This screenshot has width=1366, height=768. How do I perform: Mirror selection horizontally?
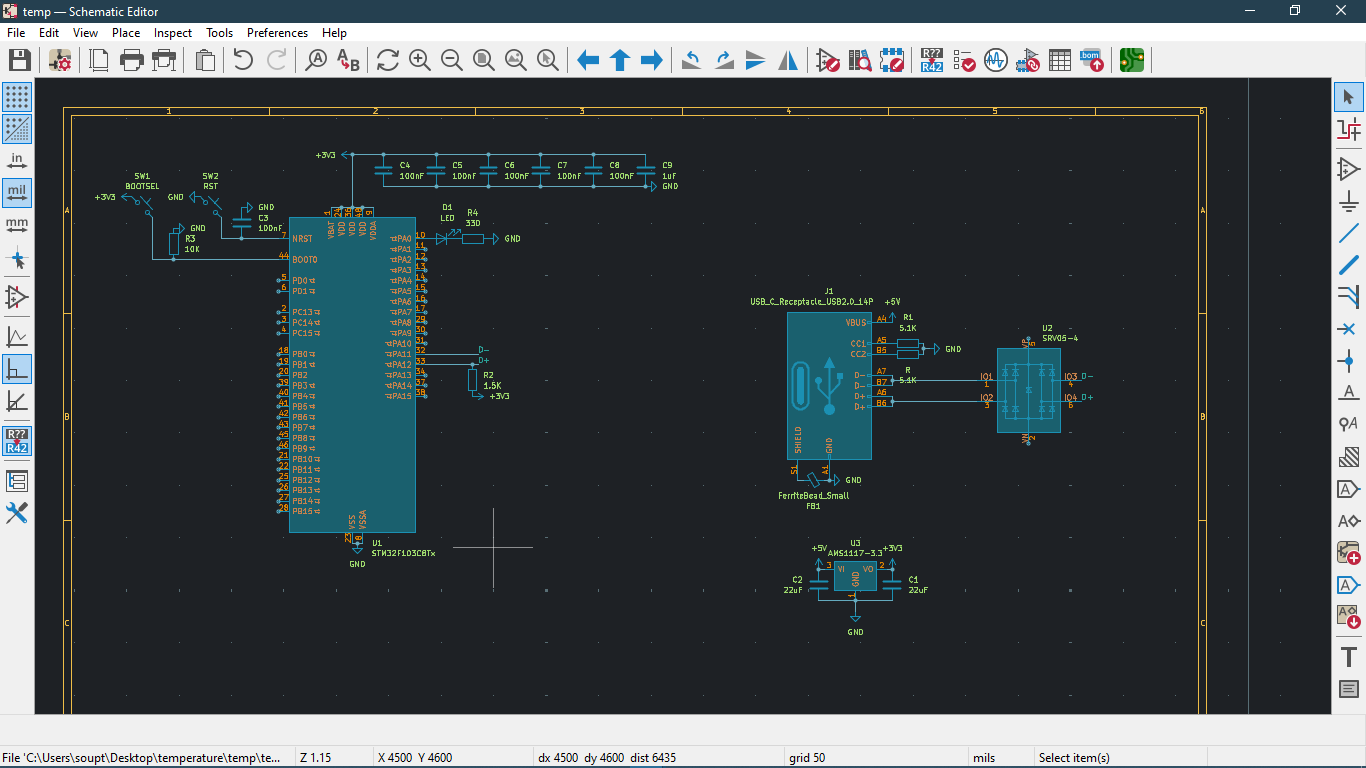point(788,61)
